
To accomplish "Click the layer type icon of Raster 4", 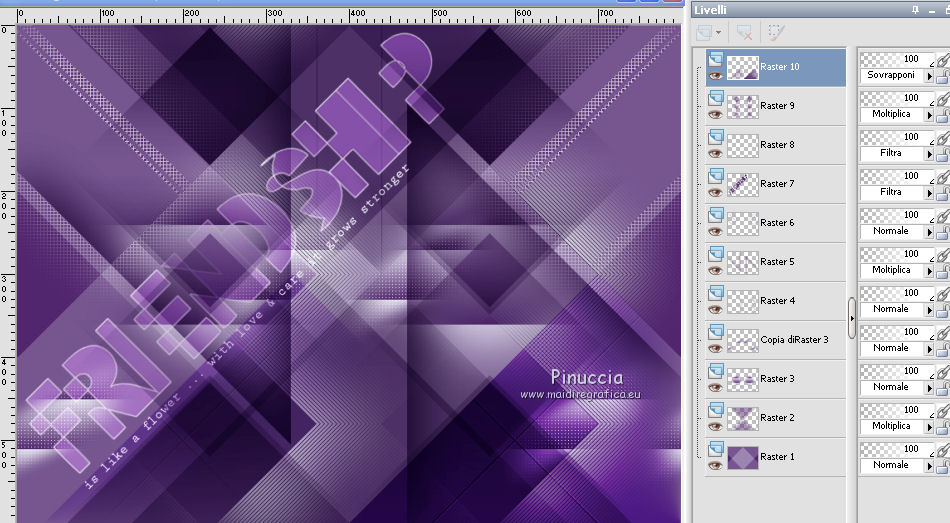I will 716,293.
